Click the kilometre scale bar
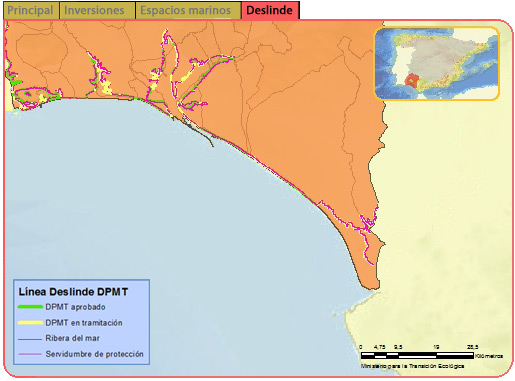Image resolution: width=515 pixels, height=381 pixels. (x=417, y=355)
